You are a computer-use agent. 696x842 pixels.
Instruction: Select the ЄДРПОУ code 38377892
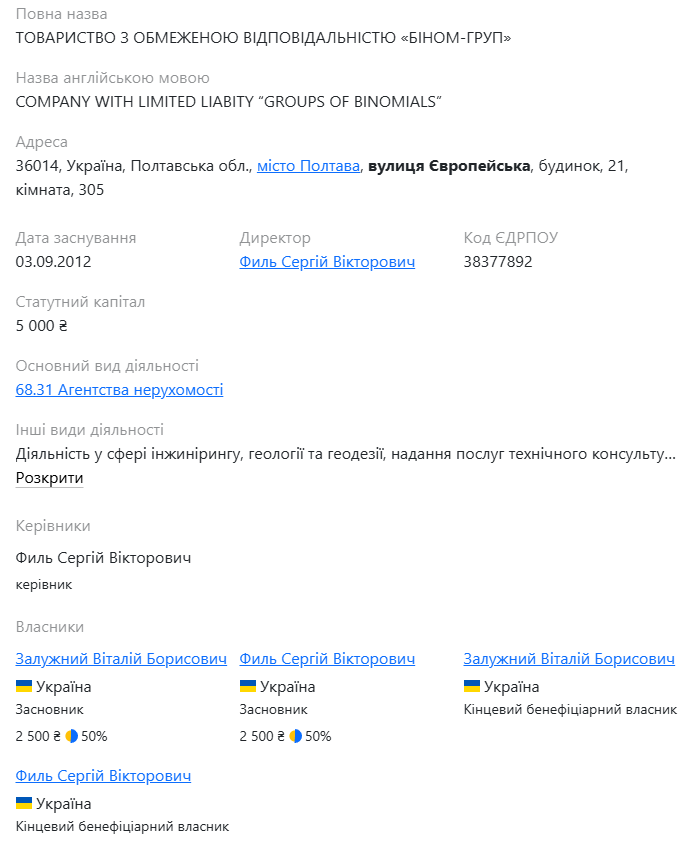pyautogui.click(x=498, y=262)
